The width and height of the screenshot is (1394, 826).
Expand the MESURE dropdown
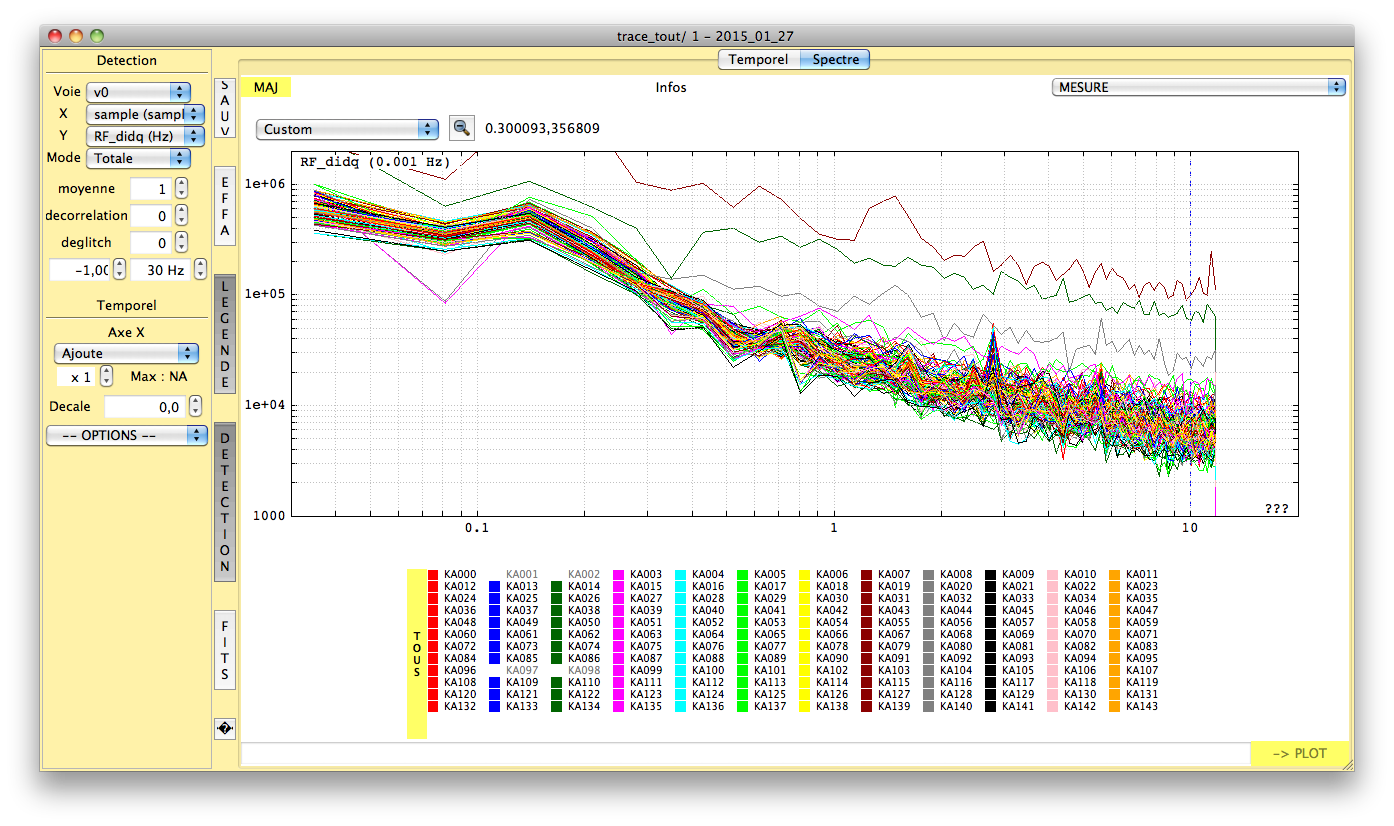pyautogui.click(x=1198, y=87)
